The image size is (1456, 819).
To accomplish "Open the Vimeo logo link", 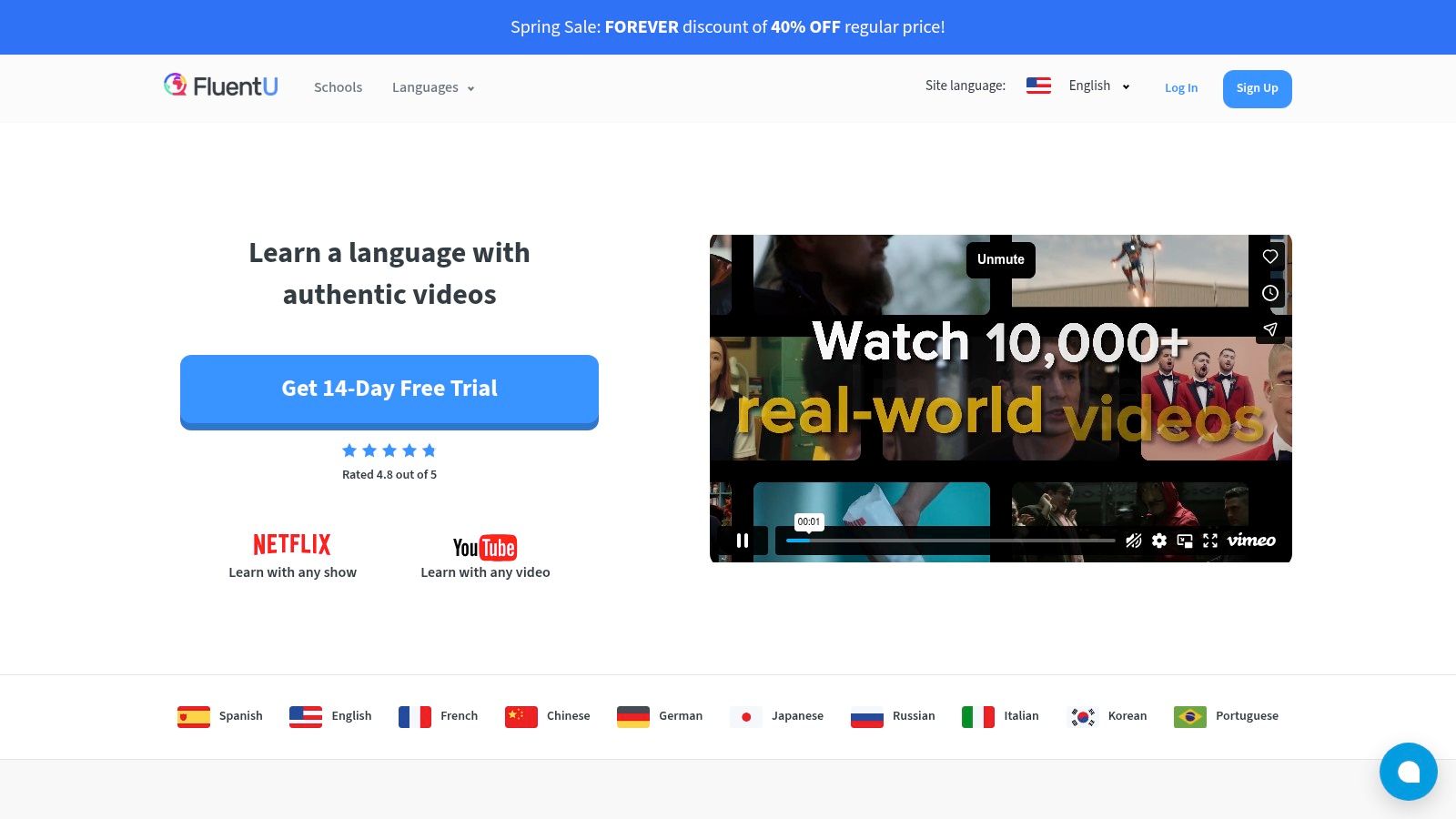I will (1251, 541).
